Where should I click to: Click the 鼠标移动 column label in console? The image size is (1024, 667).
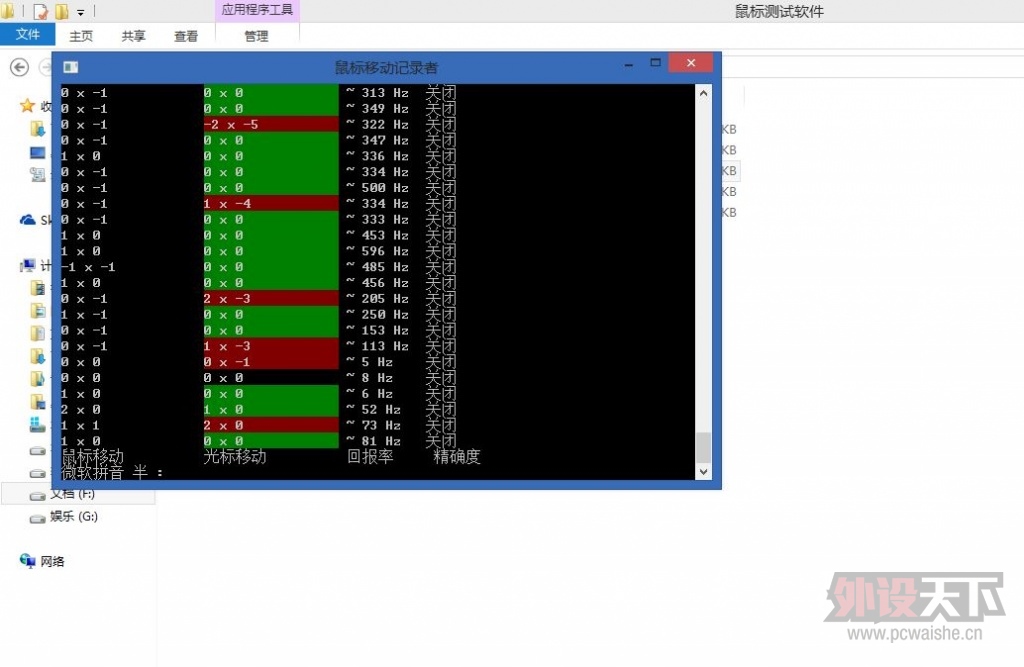click(x=92, y=456)
